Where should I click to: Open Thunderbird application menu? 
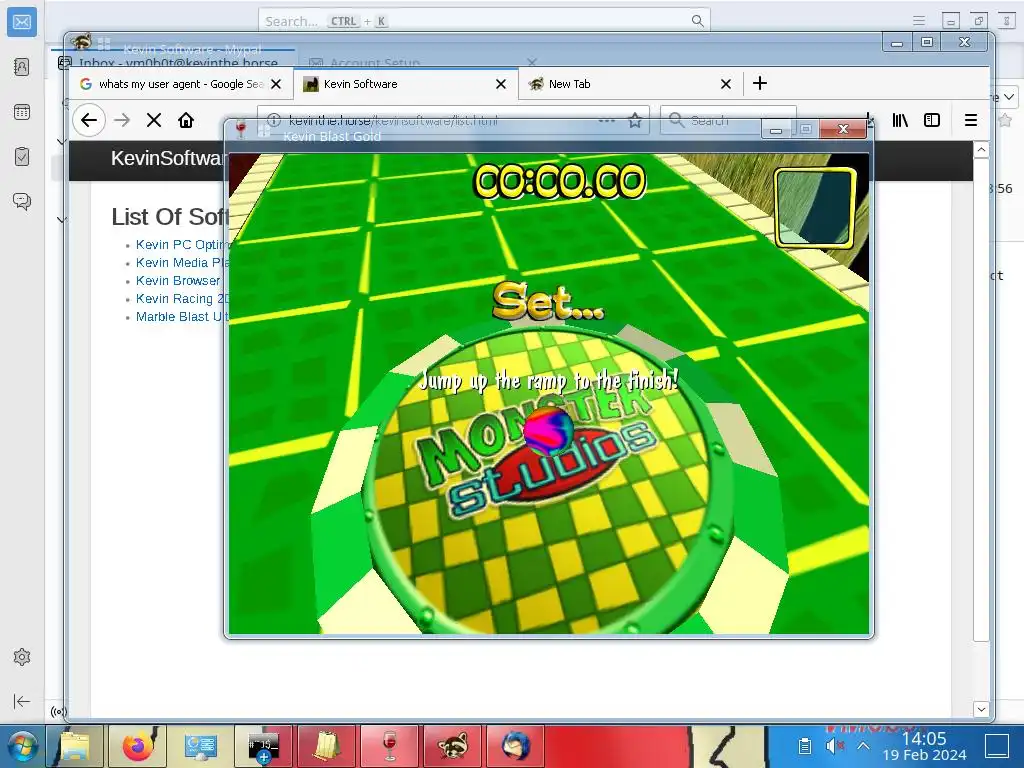click(x=919, y=21)
